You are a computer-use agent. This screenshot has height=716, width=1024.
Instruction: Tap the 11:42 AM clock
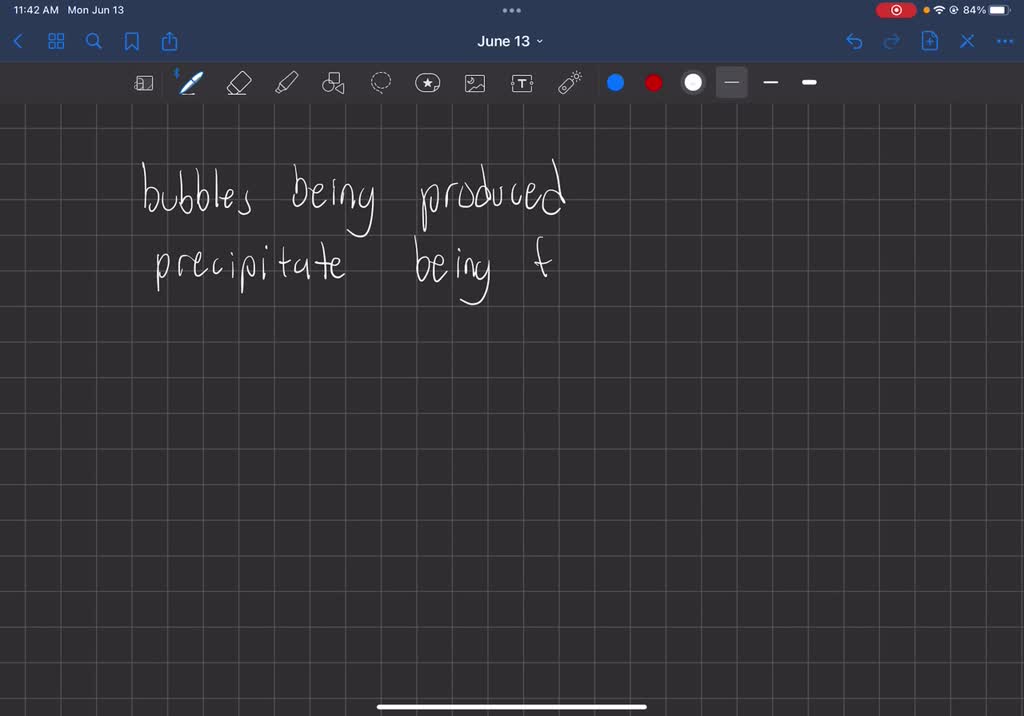click(36, 10)
